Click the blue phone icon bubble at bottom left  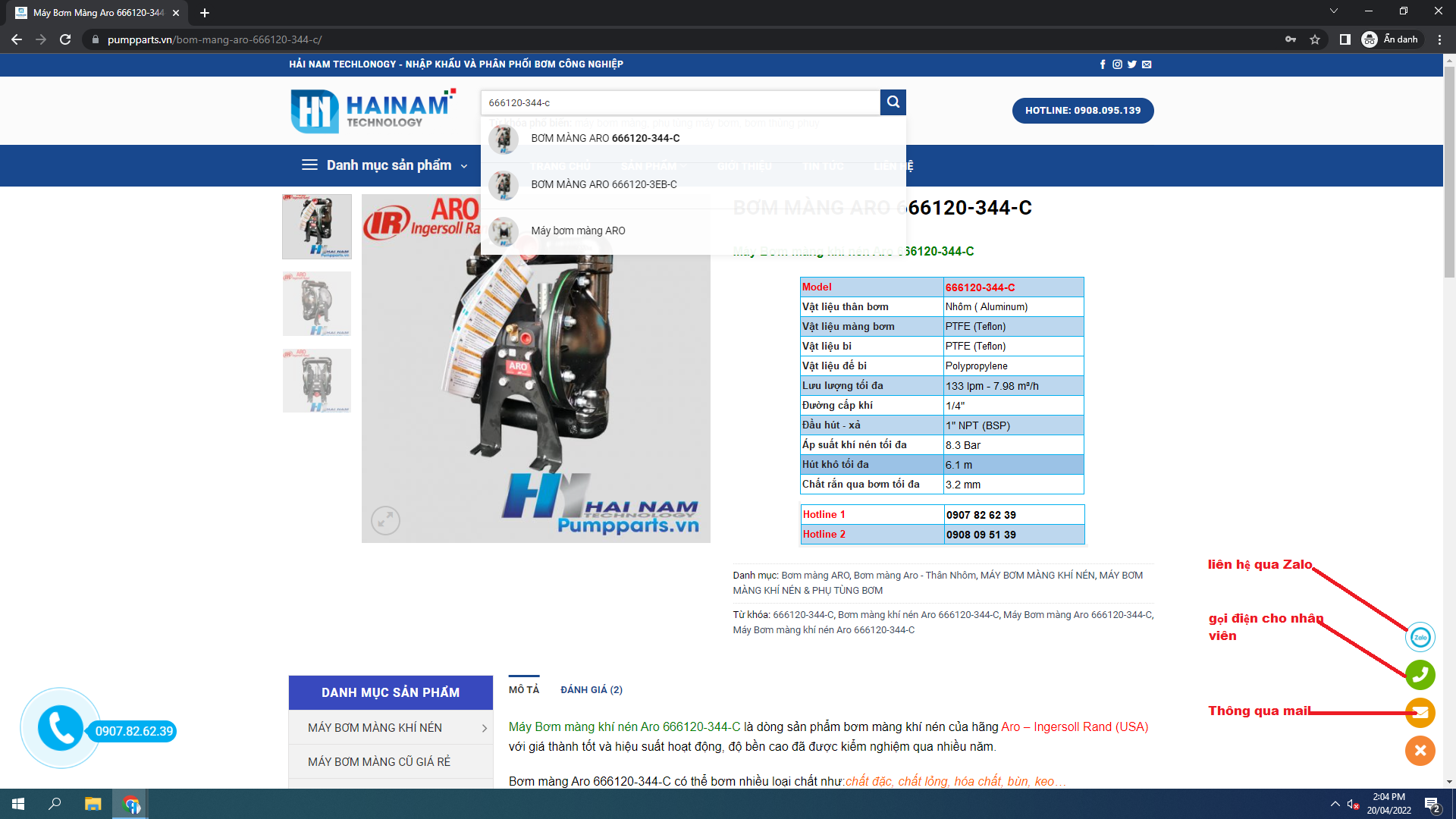click(x=61, y=728)
